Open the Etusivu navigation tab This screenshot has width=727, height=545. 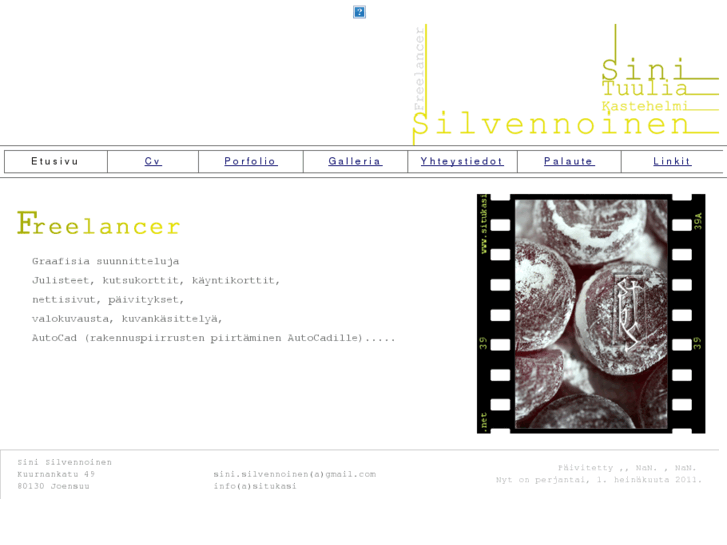pos(56,161)
